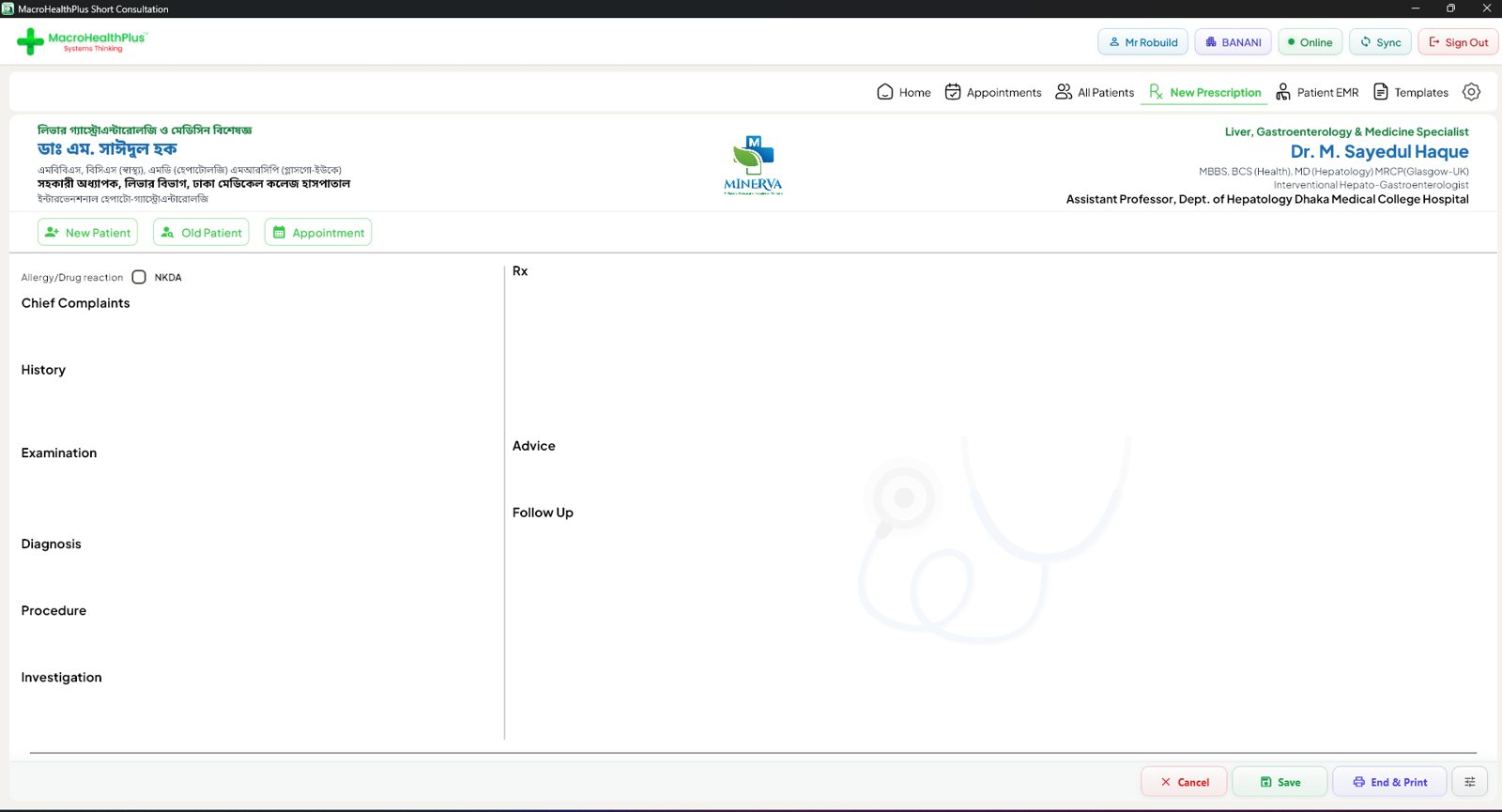This screenshot has width=1502, height=812.
Task: Click the Minerva hospital logo
Action: (753, 165)
